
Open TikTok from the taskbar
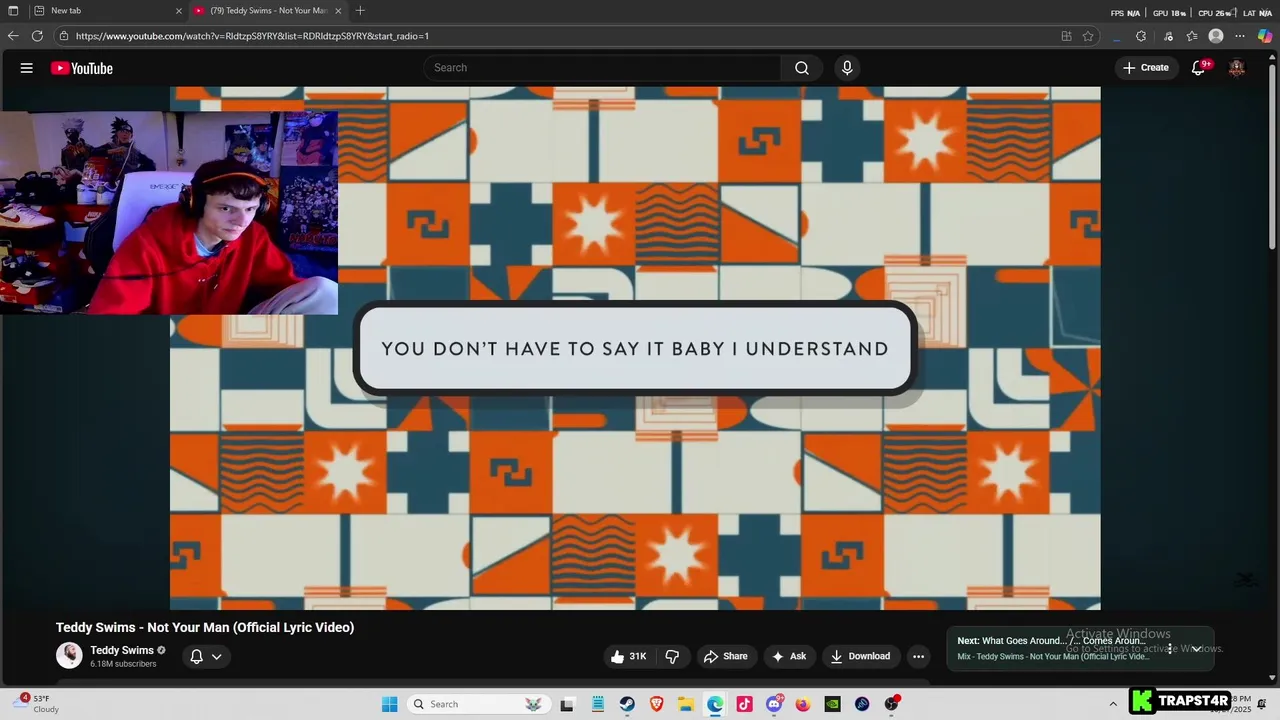click(744, 704)
